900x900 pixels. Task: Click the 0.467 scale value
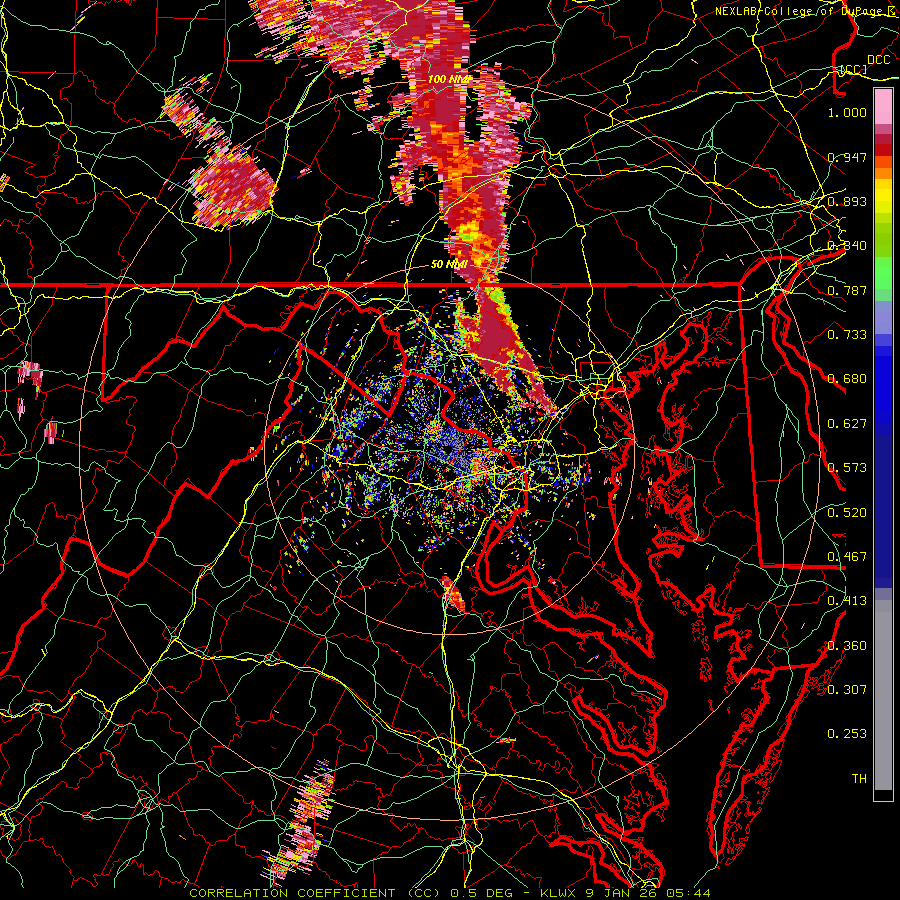847,557
